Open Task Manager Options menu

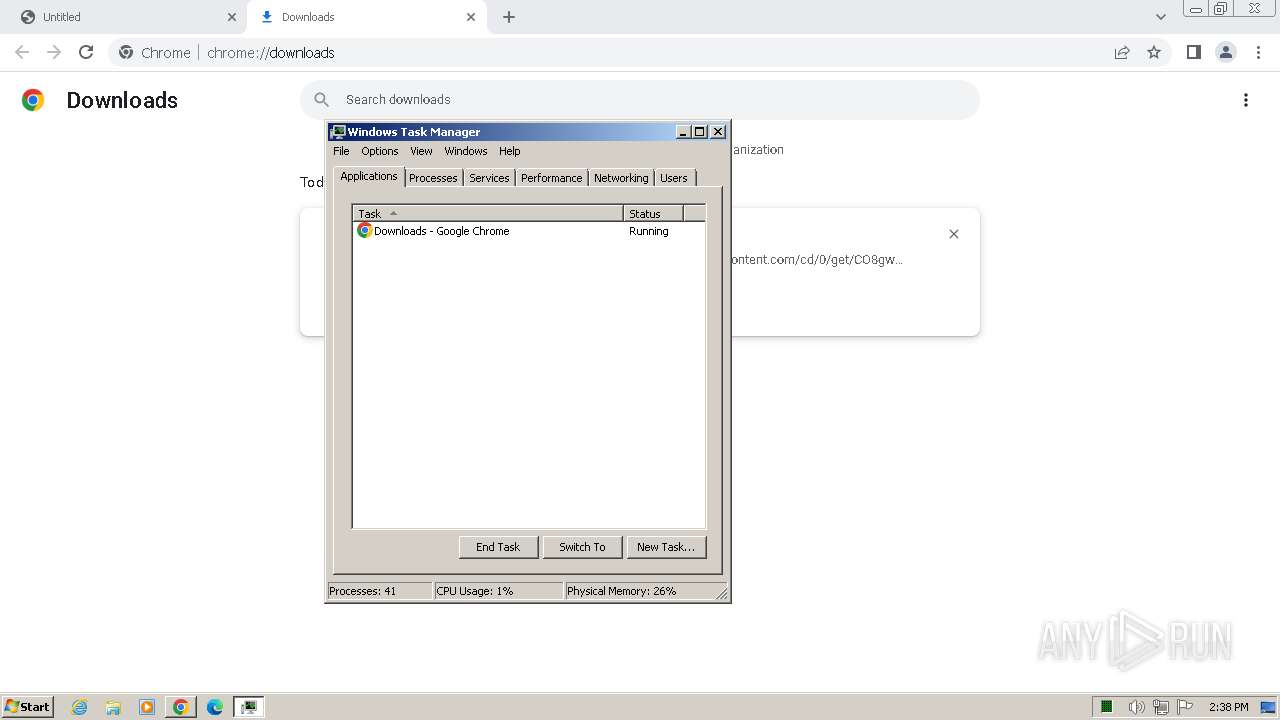(x=380, y=151)
